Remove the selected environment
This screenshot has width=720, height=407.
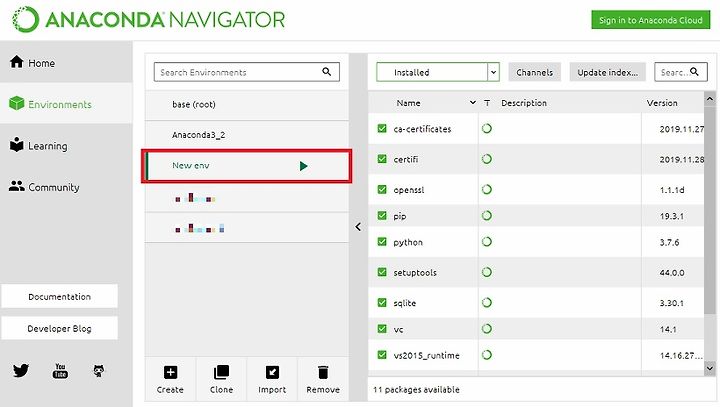coord(323,380)
